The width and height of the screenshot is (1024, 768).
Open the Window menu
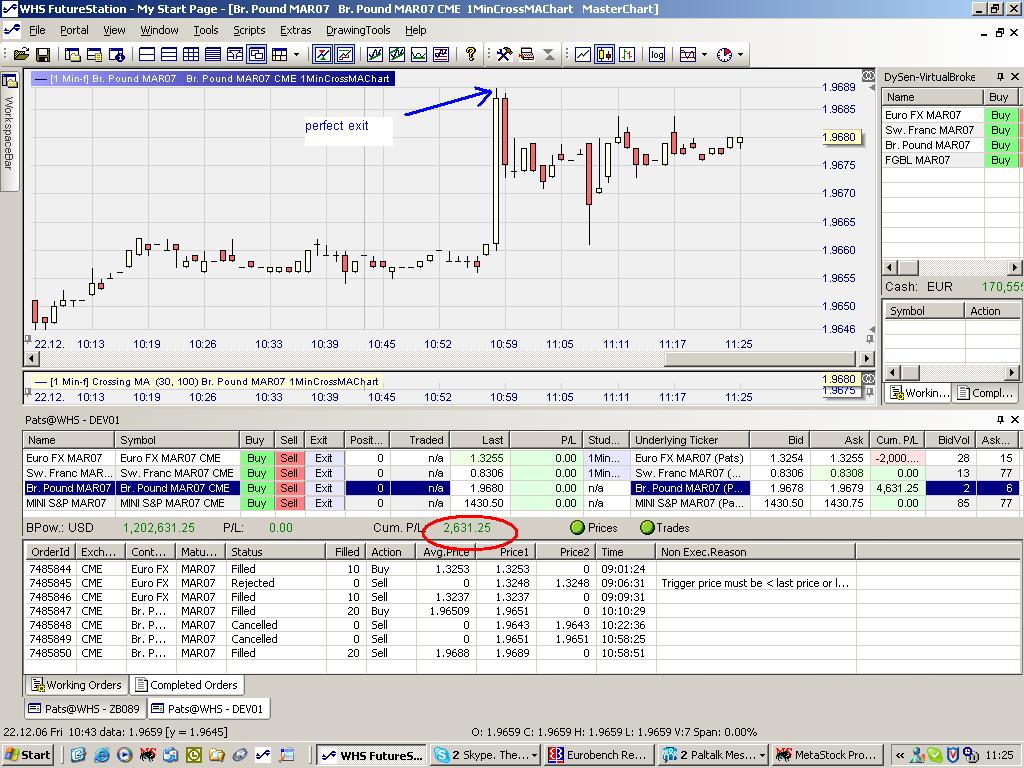(x=159, y=30)
